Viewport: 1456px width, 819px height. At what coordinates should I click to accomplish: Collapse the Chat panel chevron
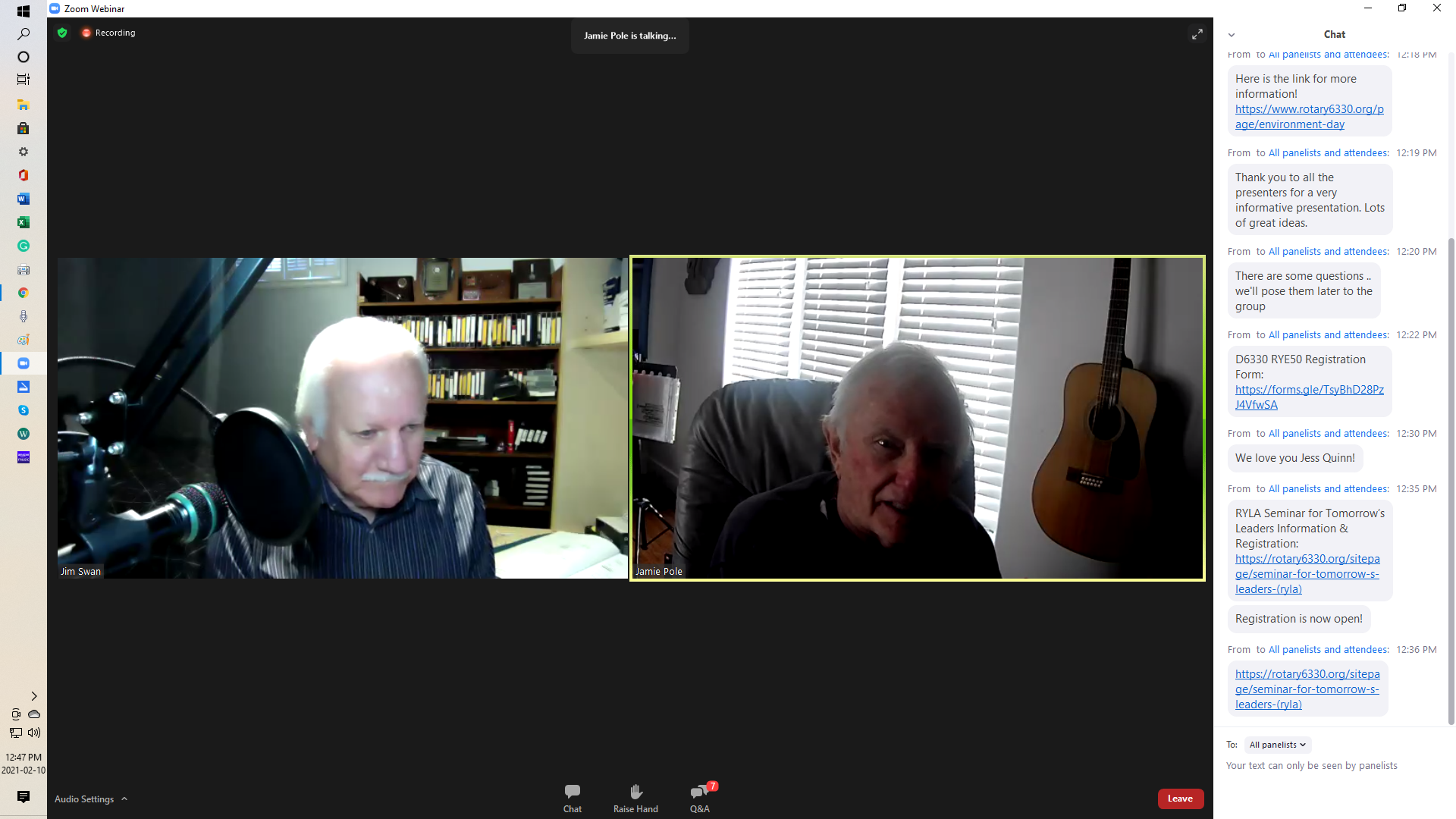[x=1232, y=35]
